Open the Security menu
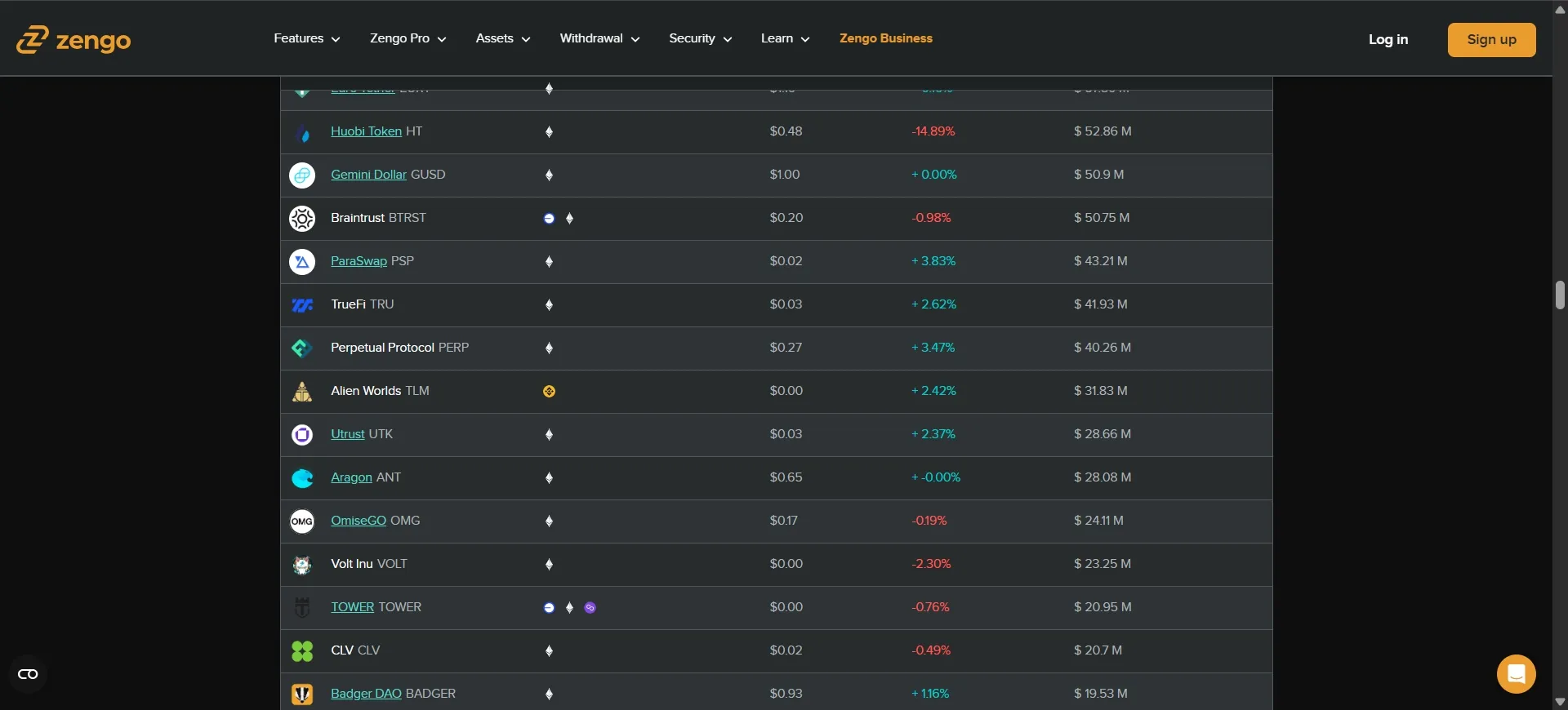 700,38
